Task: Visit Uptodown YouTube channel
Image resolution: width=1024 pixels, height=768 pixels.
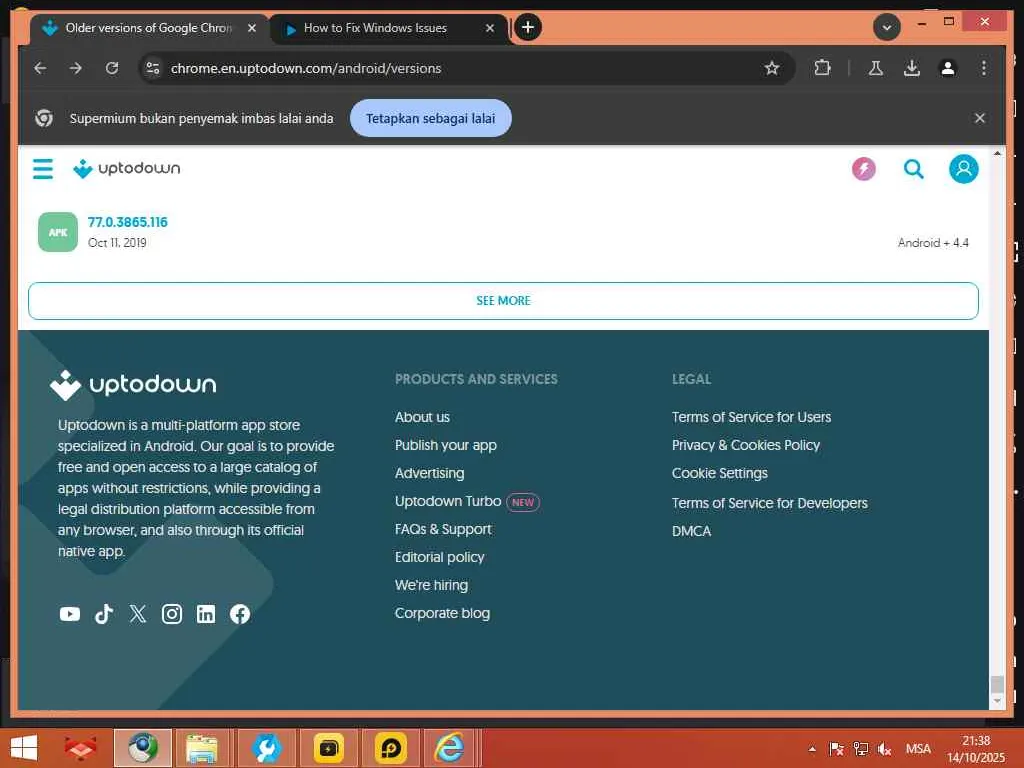Action: click(70, 614)
